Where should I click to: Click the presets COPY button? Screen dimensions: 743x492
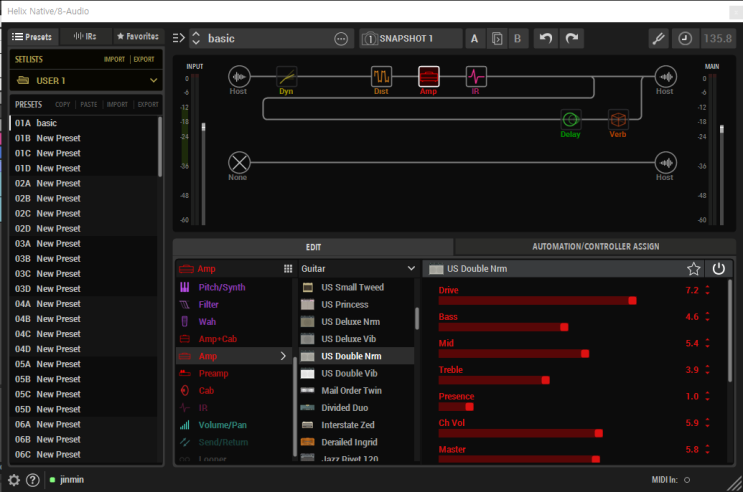point(63,104)
